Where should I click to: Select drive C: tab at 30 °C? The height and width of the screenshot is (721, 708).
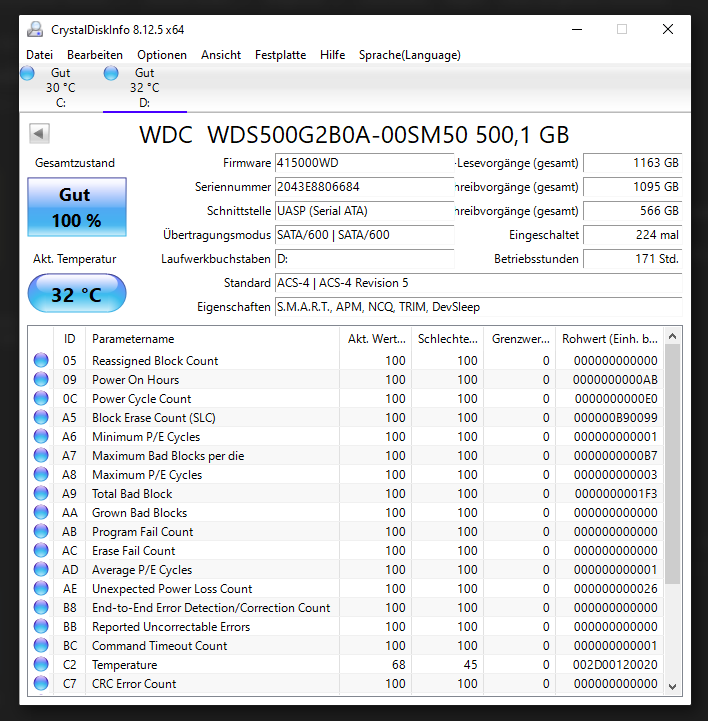click(x=61, y=88)
